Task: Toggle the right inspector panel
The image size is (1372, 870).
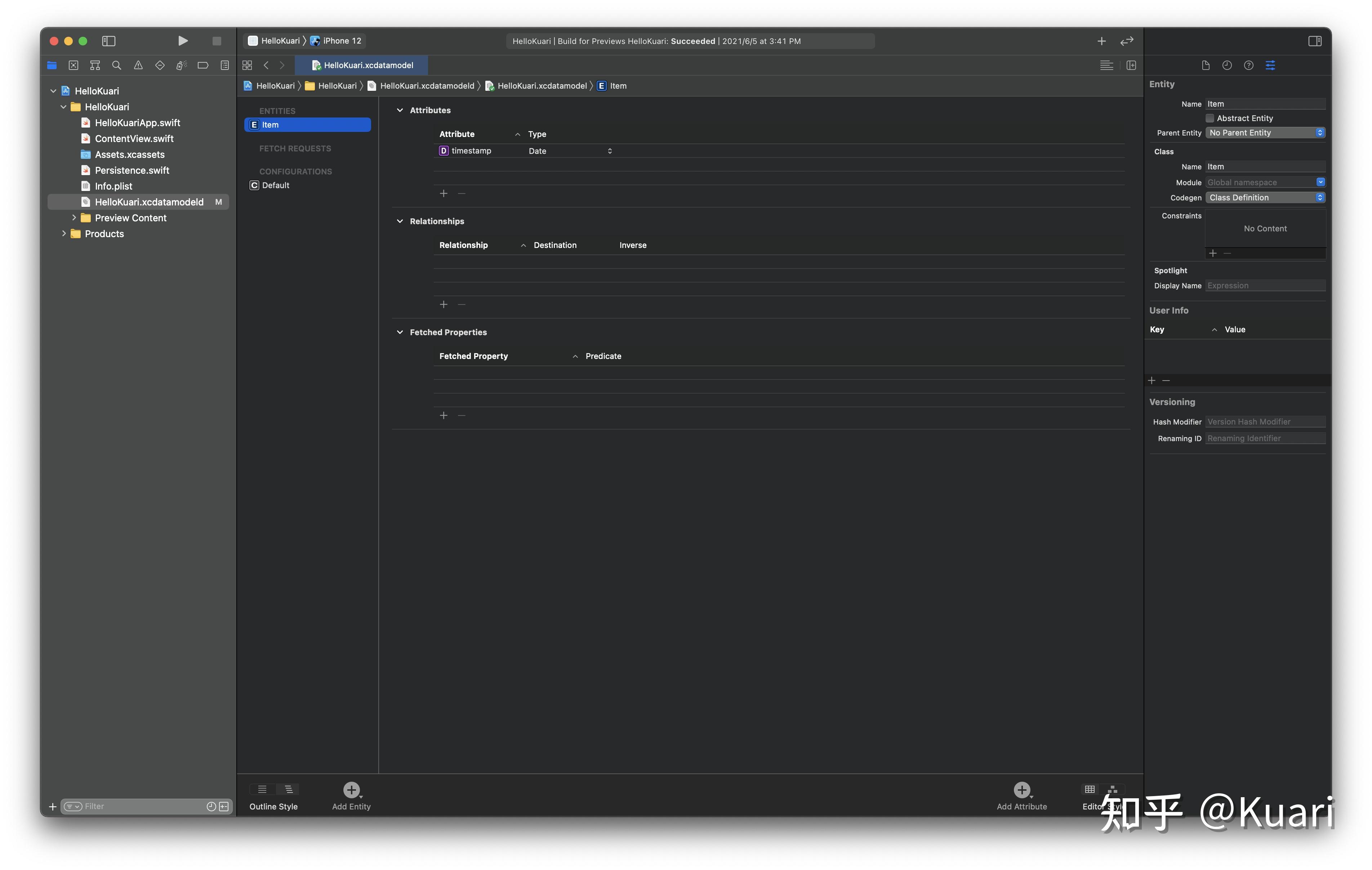Action: pos(1314,40)
